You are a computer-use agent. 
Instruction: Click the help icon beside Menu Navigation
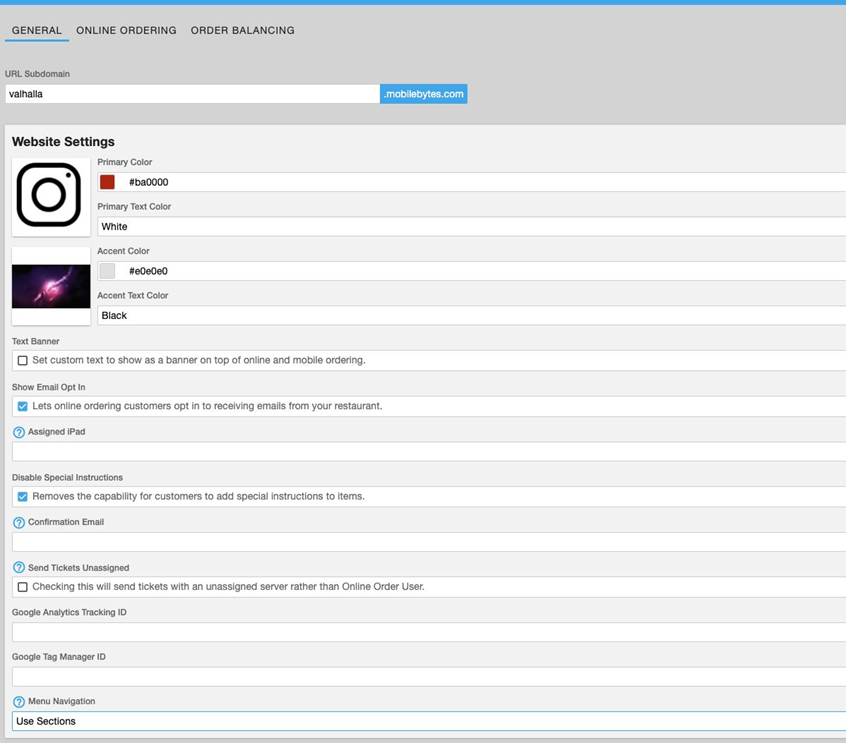point(18,702)
